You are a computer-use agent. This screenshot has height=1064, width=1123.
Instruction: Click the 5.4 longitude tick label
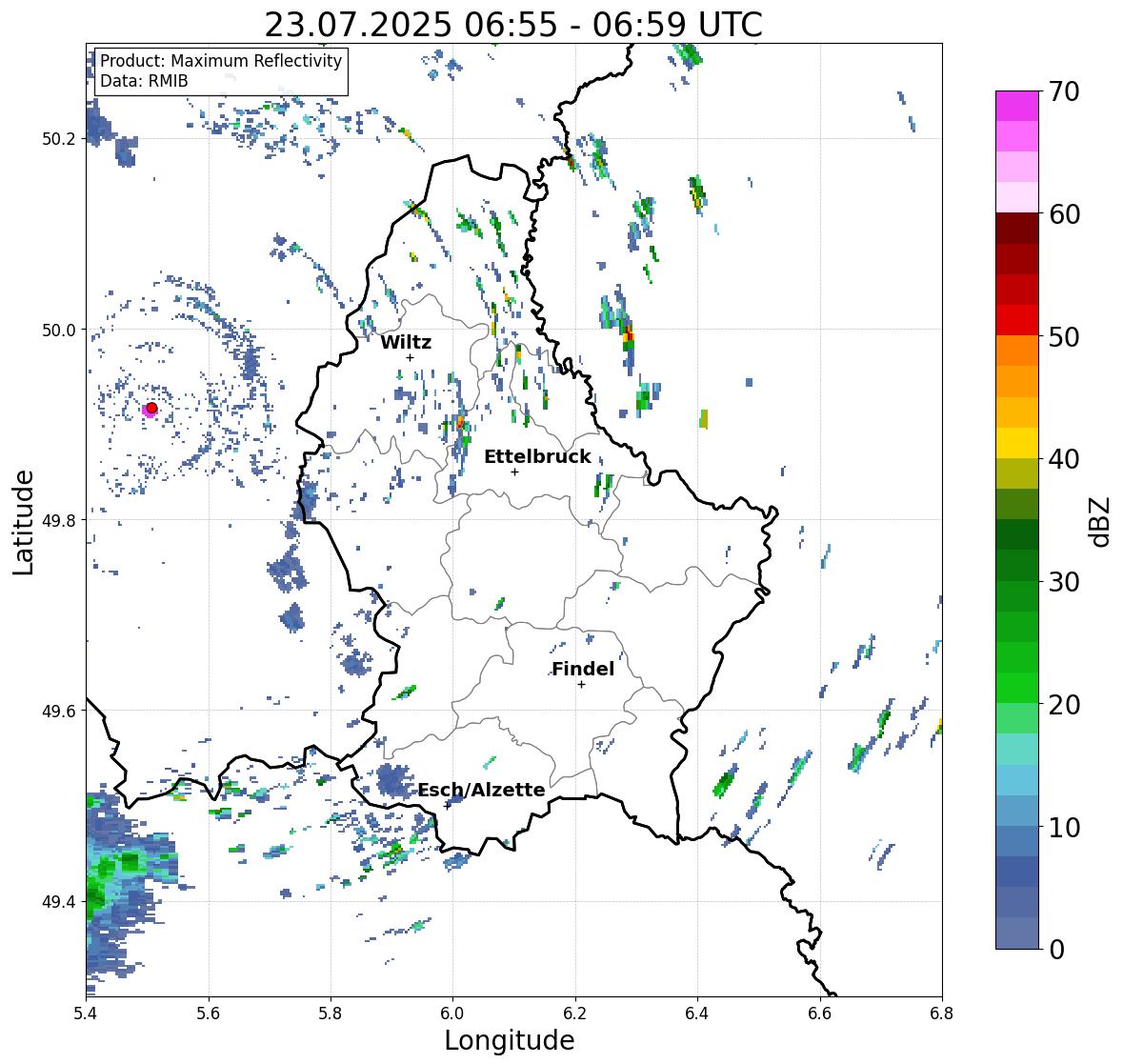point(86,1013)
